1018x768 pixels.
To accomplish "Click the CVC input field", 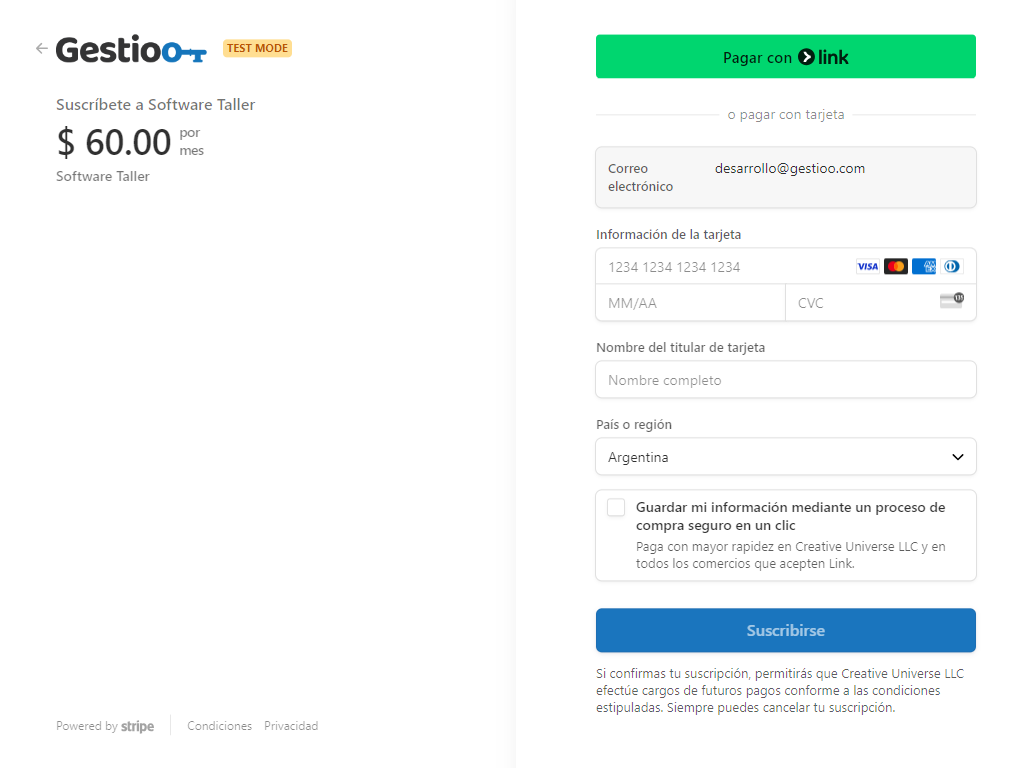I will click(863, 303).
